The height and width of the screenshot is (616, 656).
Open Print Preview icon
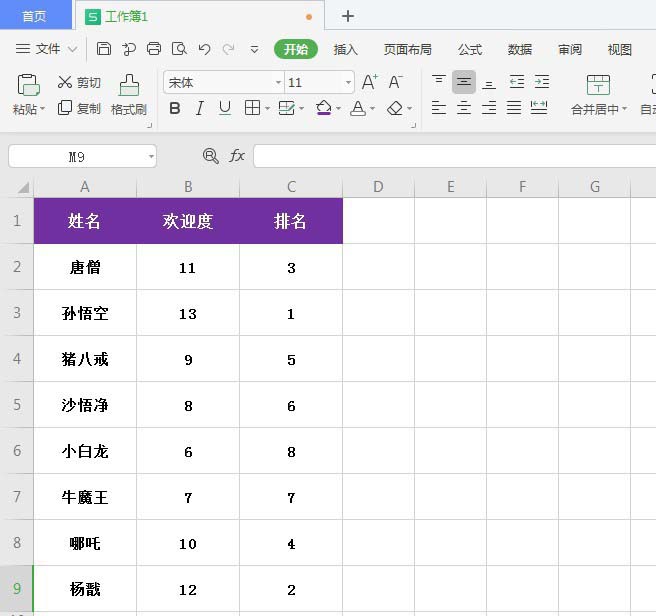[179, 49]
